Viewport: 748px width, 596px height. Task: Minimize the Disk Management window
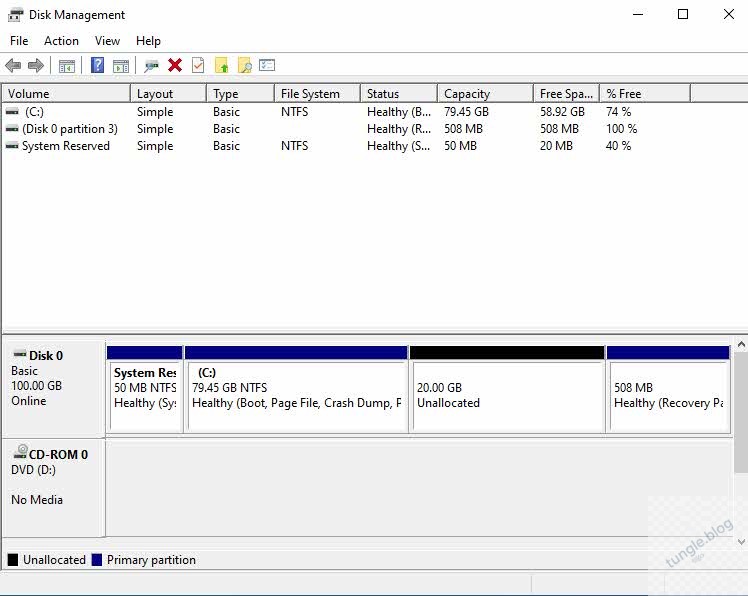638,14
